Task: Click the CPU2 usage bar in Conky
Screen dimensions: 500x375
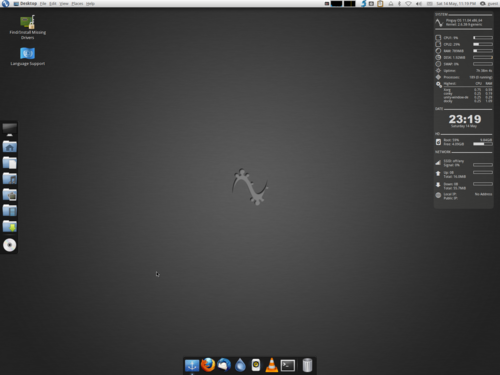Action: [x=483, y=44]
